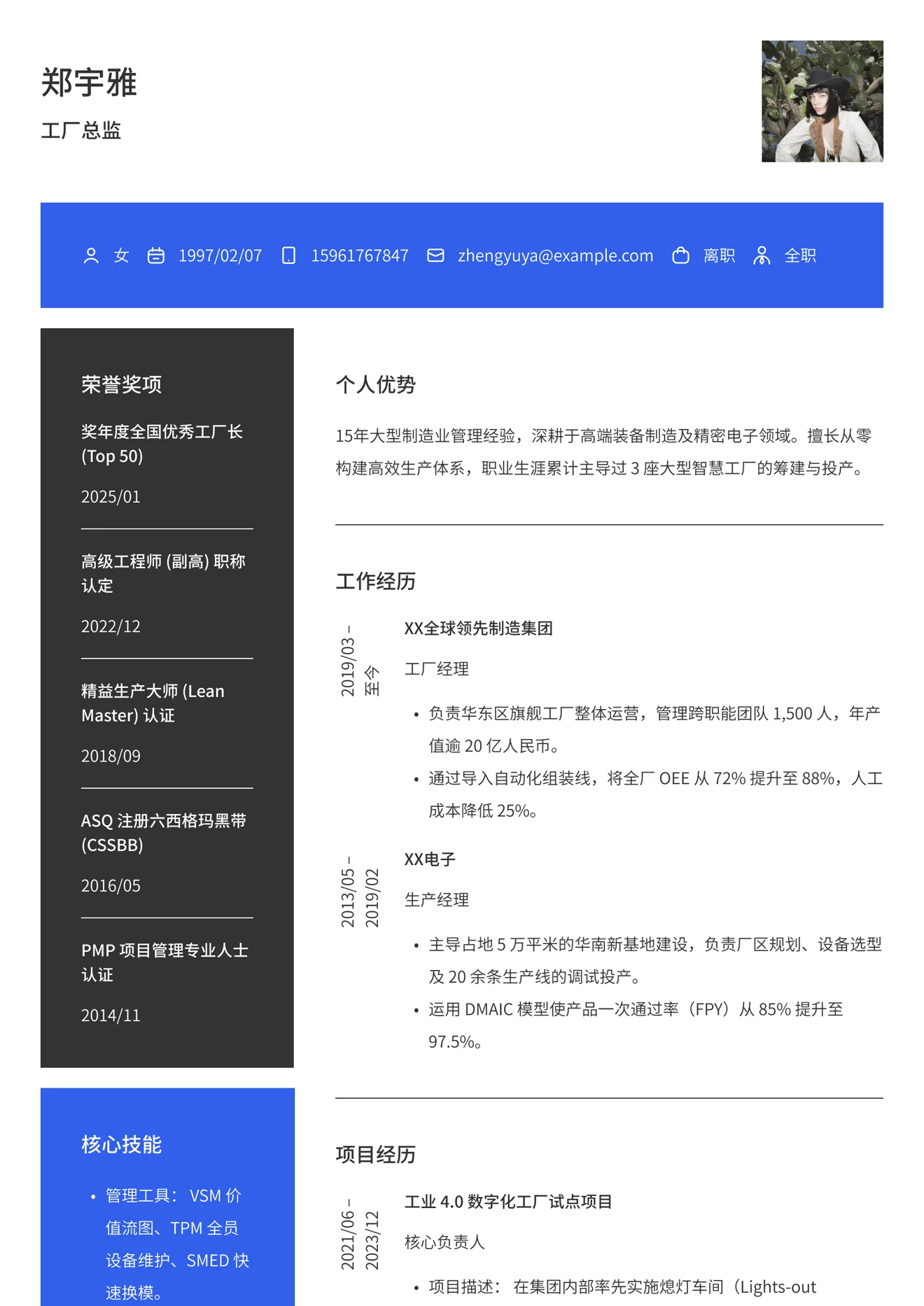Select company name XX全球领先制造集团
Image resolution: width=924 pixels, height=1306 pixels.
[x=479, y=629]
